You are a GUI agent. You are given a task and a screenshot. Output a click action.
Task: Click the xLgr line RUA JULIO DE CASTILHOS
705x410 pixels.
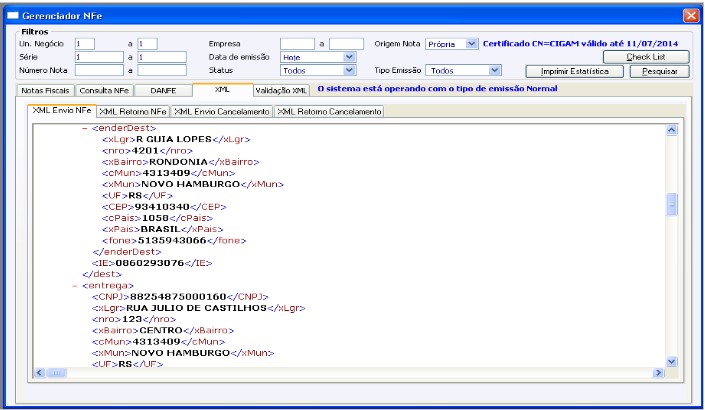(198, 308)
